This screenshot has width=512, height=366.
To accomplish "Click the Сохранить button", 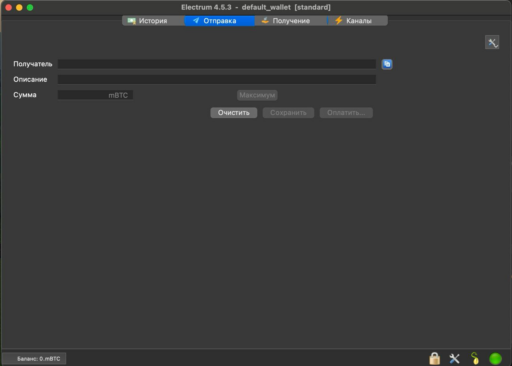I will (288, 113).
